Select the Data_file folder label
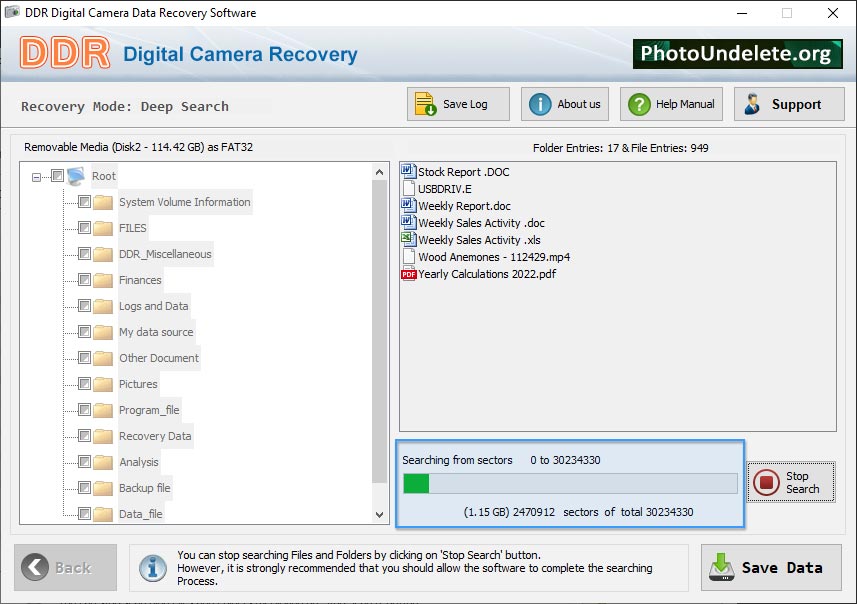 coord(141,514)
